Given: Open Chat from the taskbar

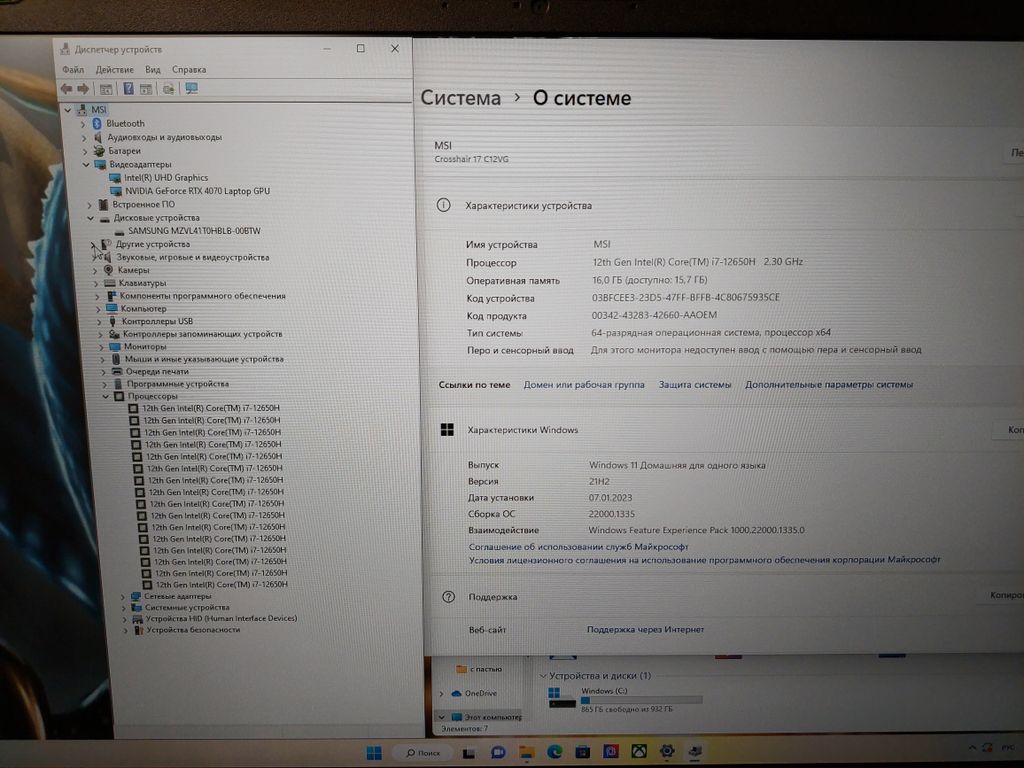Looking at the screenshot, I should tap(498, 753).
